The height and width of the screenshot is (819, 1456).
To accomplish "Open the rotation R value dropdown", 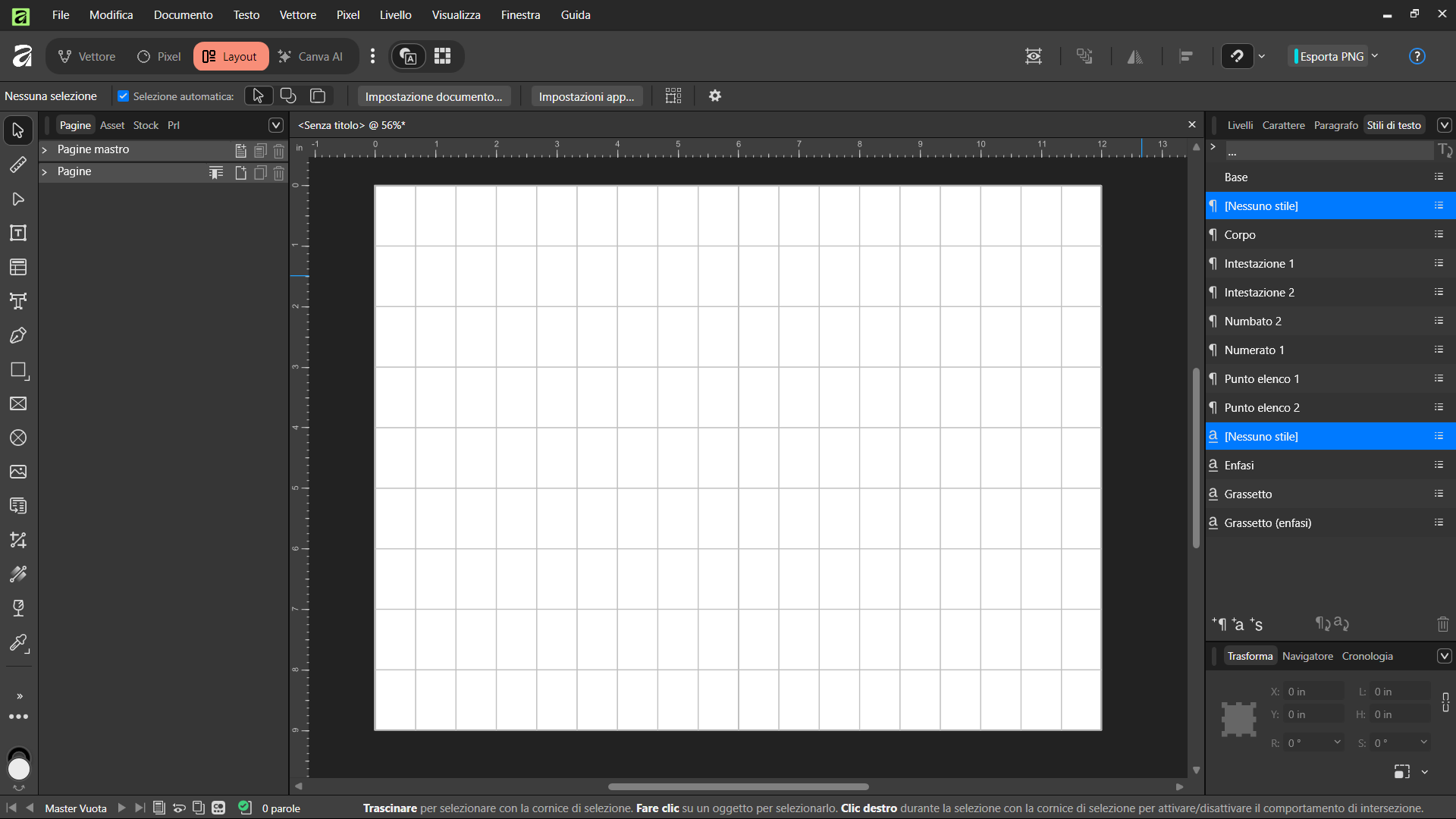I will [1337, 742].
